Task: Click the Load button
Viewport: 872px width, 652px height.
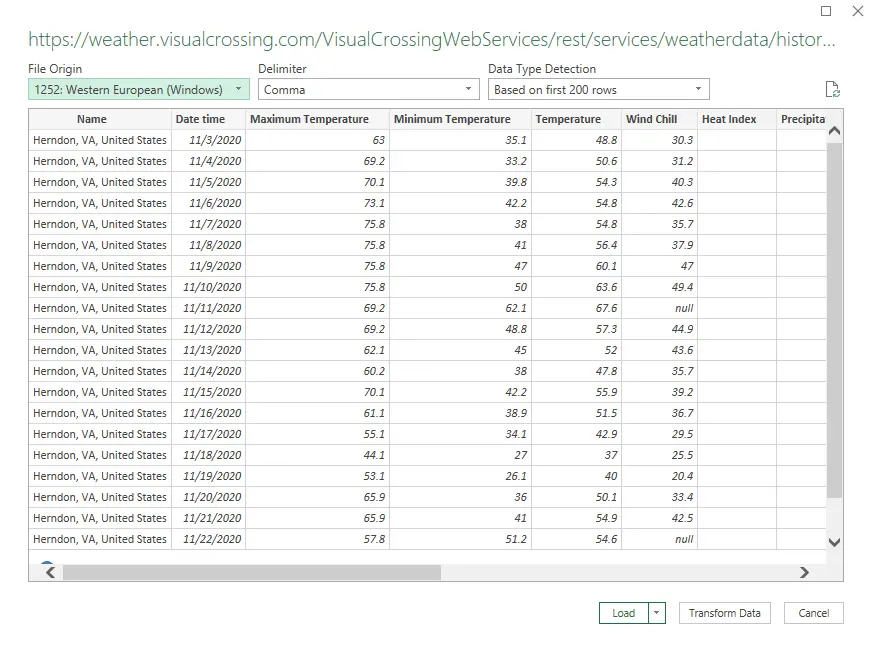Action: (x=623, y=613)
